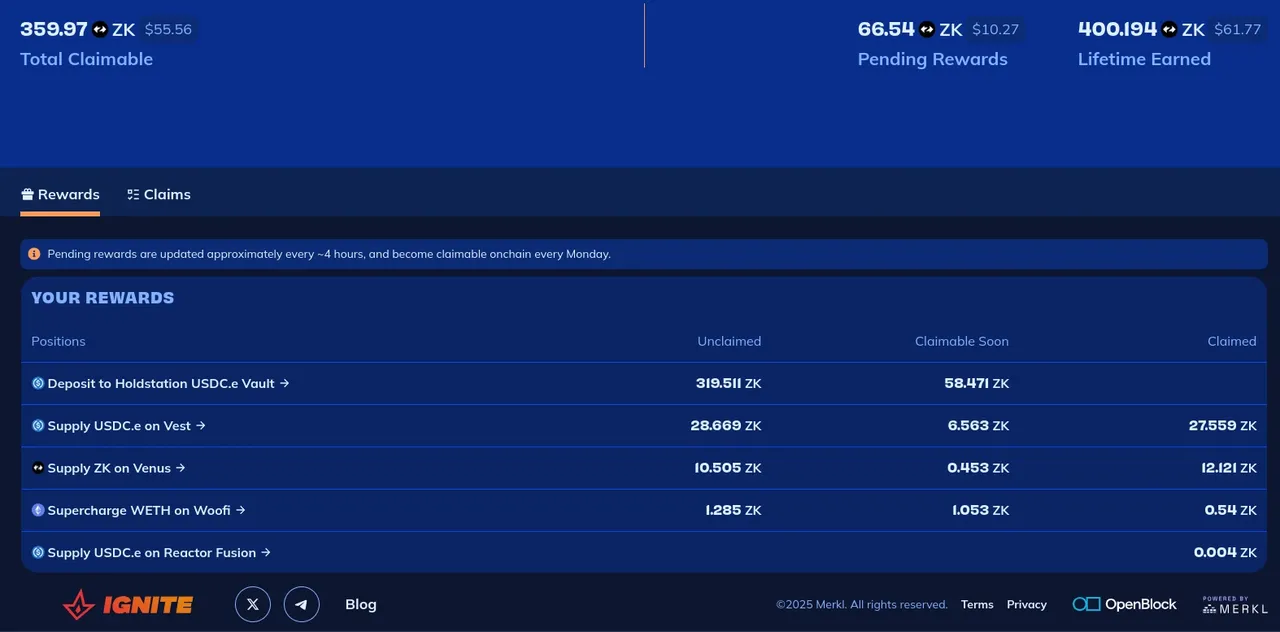Click the 359.97 ZK total amount
This screenshot has width=1280, height=632.
pyautogui.click(x=77, y=30)
